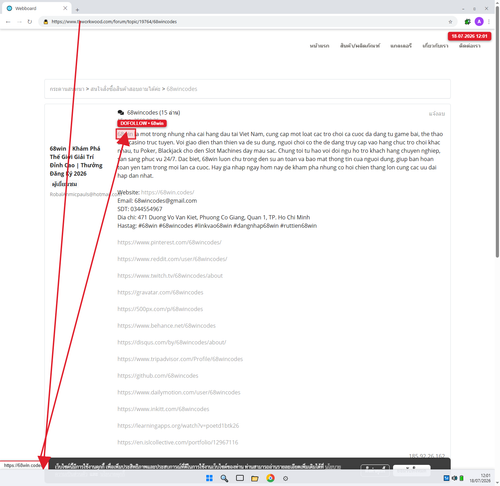500x486 pixels.
Task: Click the red date stamp 18-07-2026 12:01
Action: [469, 36]
